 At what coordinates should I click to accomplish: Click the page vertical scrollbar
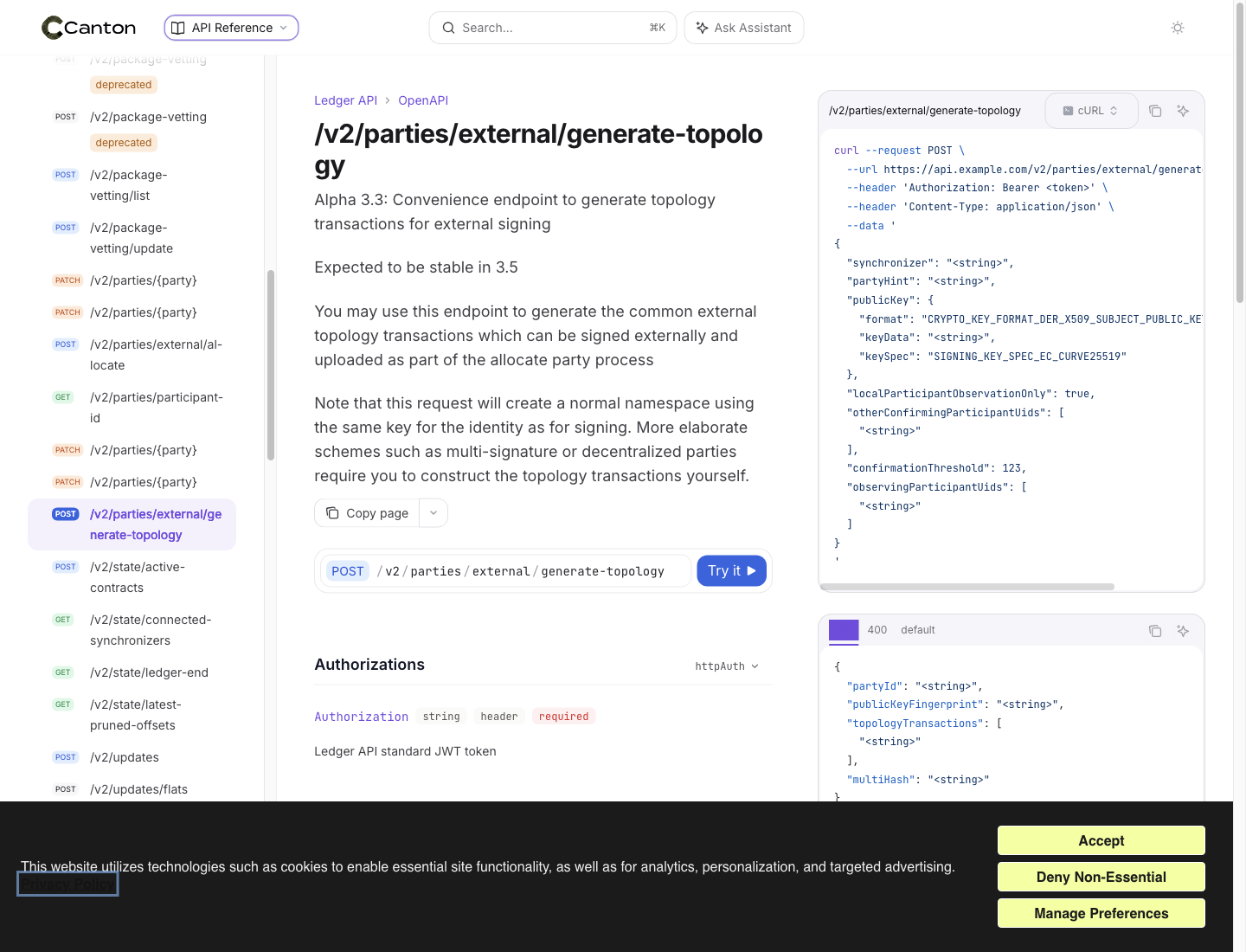point(1239,151)
